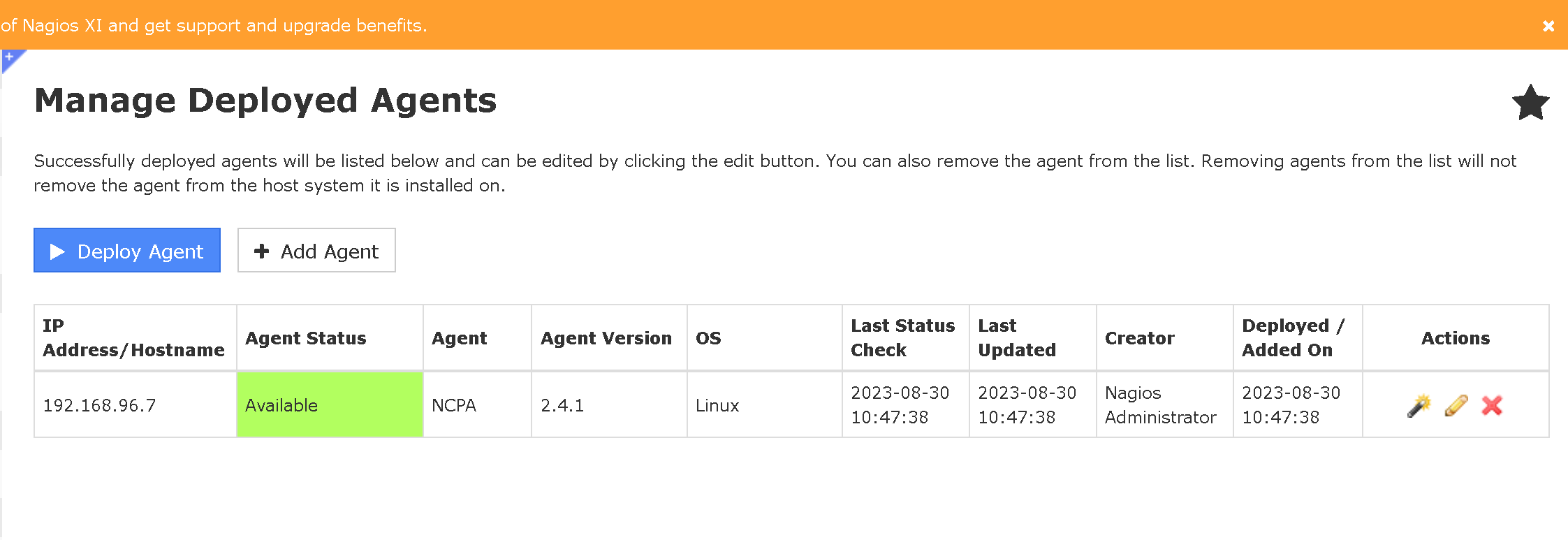Click the Add Agent button

(x=316, y=251)
